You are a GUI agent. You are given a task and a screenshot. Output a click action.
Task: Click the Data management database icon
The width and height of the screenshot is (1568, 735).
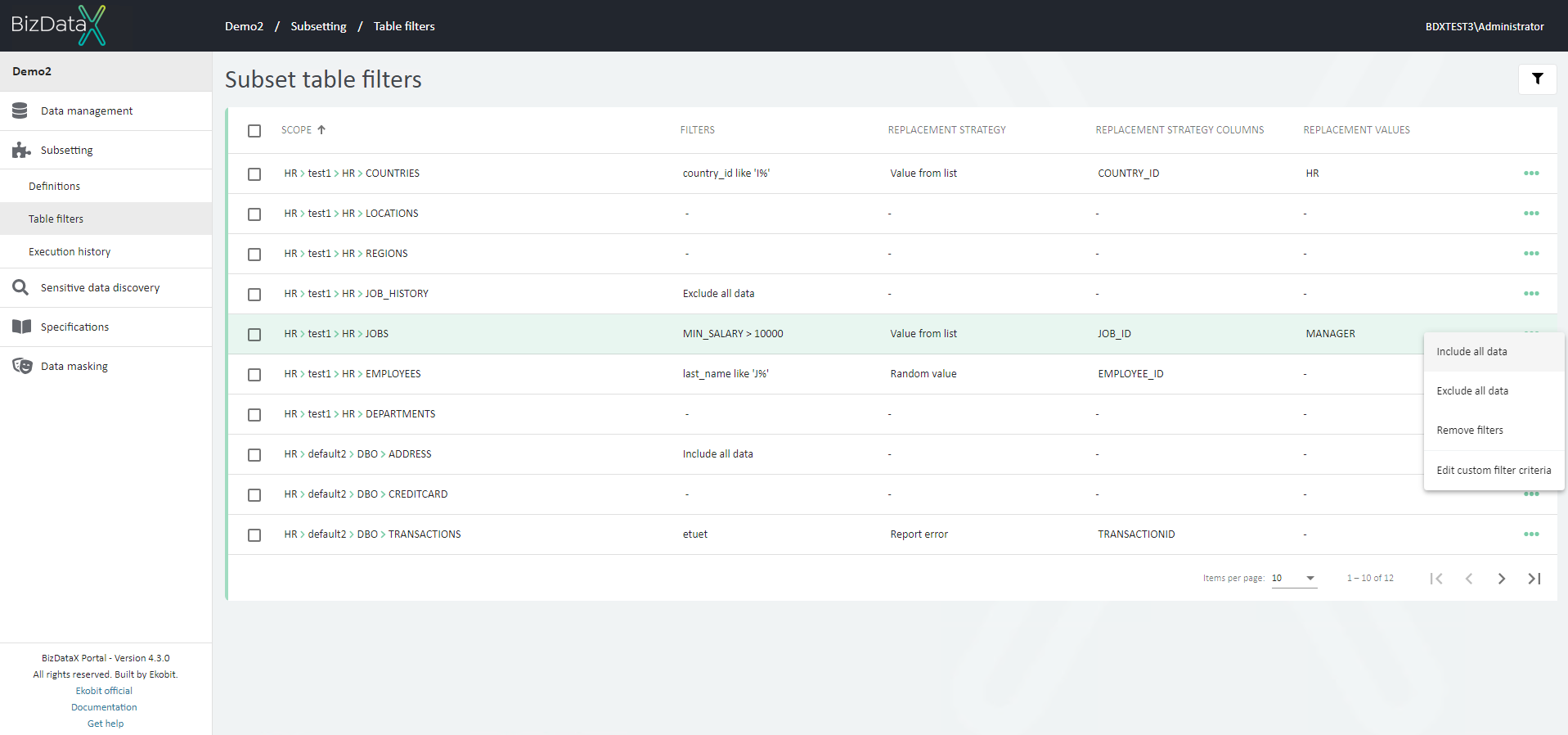point(20,110)
